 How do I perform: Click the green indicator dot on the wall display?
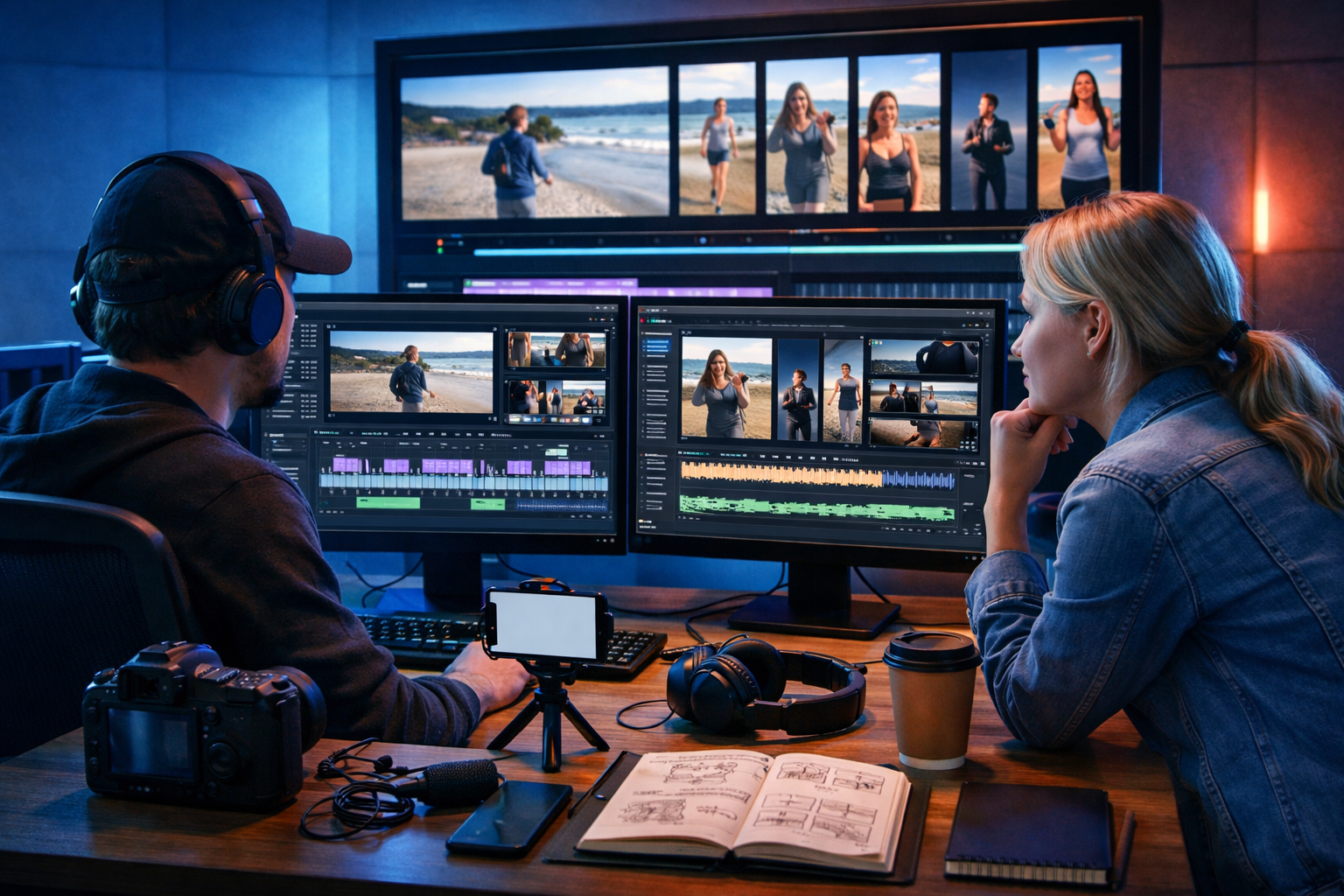click(440, 250)
